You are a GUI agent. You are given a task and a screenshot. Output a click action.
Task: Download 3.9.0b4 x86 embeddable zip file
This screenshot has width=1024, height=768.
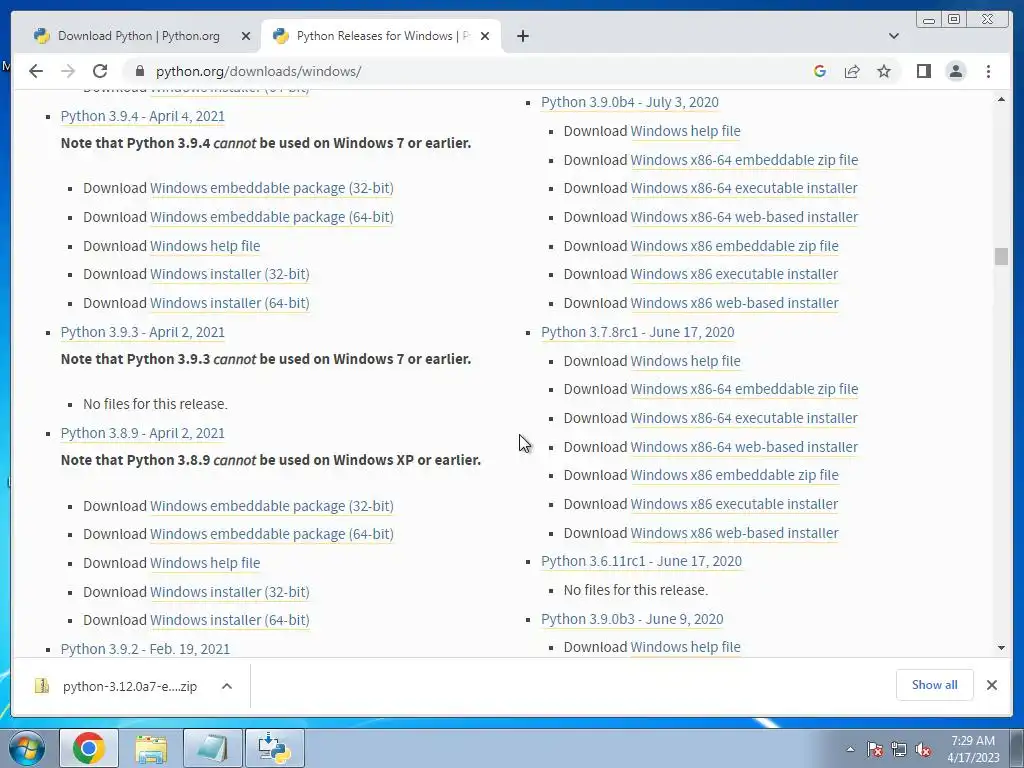pyautogui.click(x=734, y=246)
